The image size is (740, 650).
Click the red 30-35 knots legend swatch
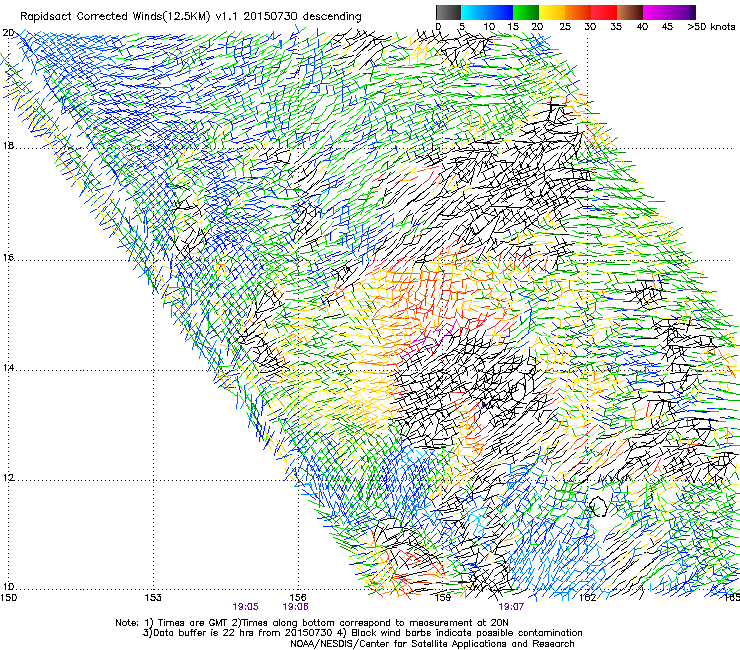604,12
